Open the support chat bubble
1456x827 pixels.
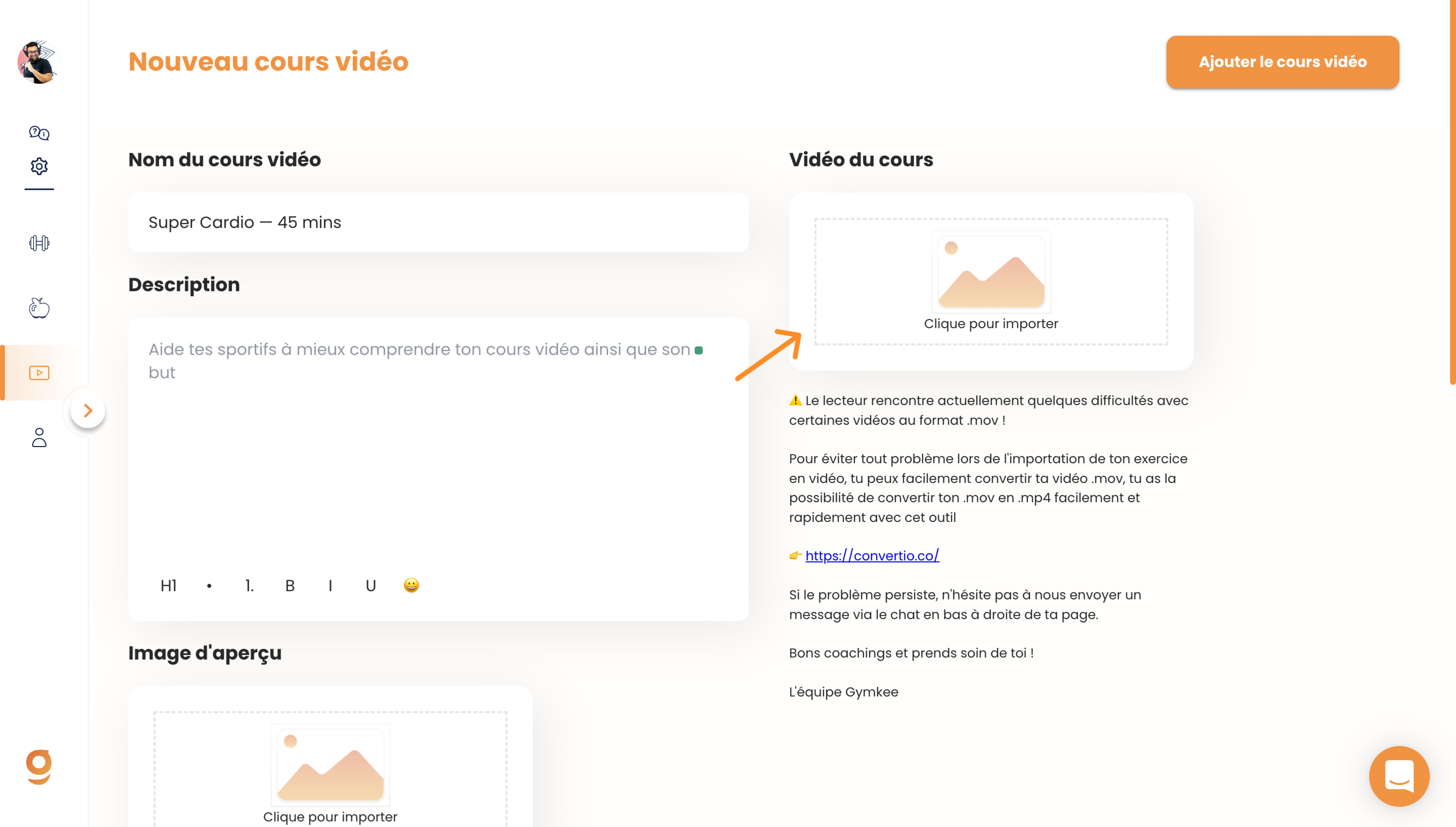tap(1399, 776)
